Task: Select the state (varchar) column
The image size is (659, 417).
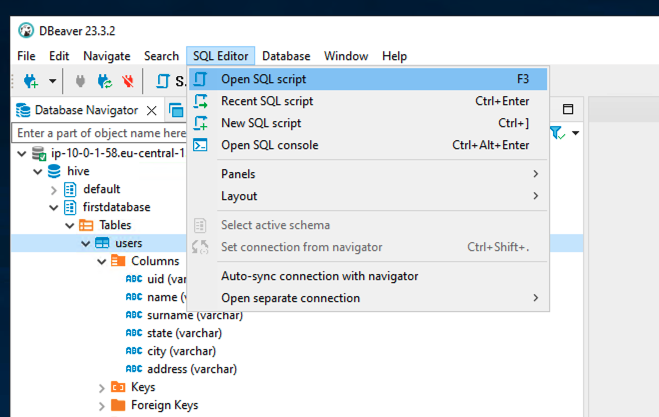Action: 185,333
